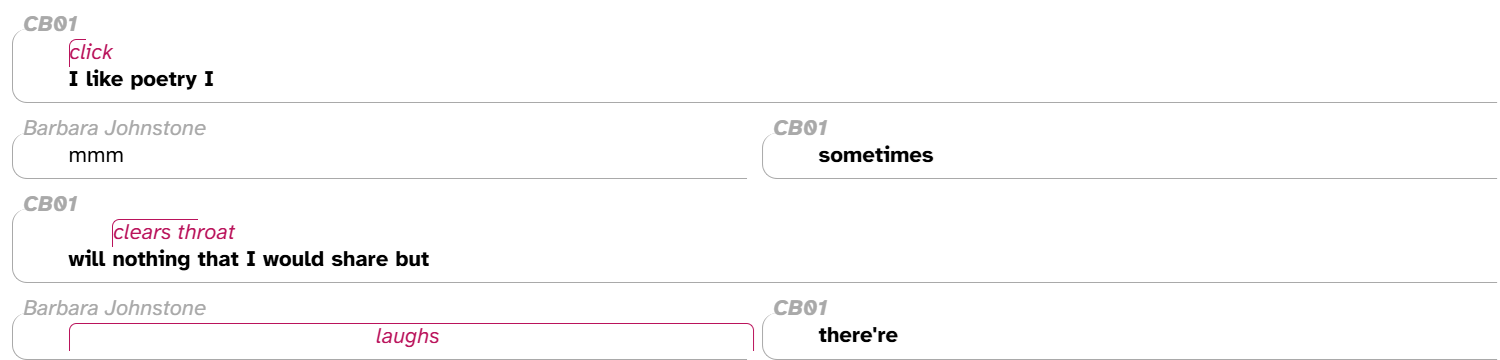1500x360 pixels.
Task: Click the 'click' noise annotation
Action: (x=91, y=52)
